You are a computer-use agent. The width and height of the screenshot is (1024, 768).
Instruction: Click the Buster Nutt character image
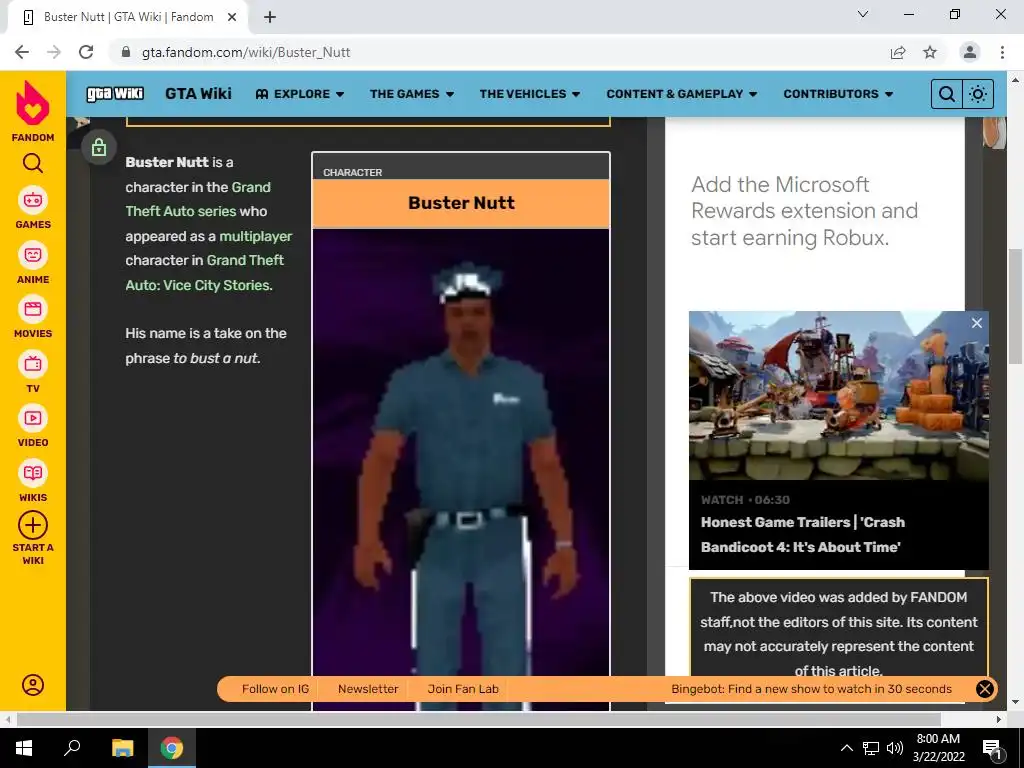pyautogui.click(x=461, y=469)
